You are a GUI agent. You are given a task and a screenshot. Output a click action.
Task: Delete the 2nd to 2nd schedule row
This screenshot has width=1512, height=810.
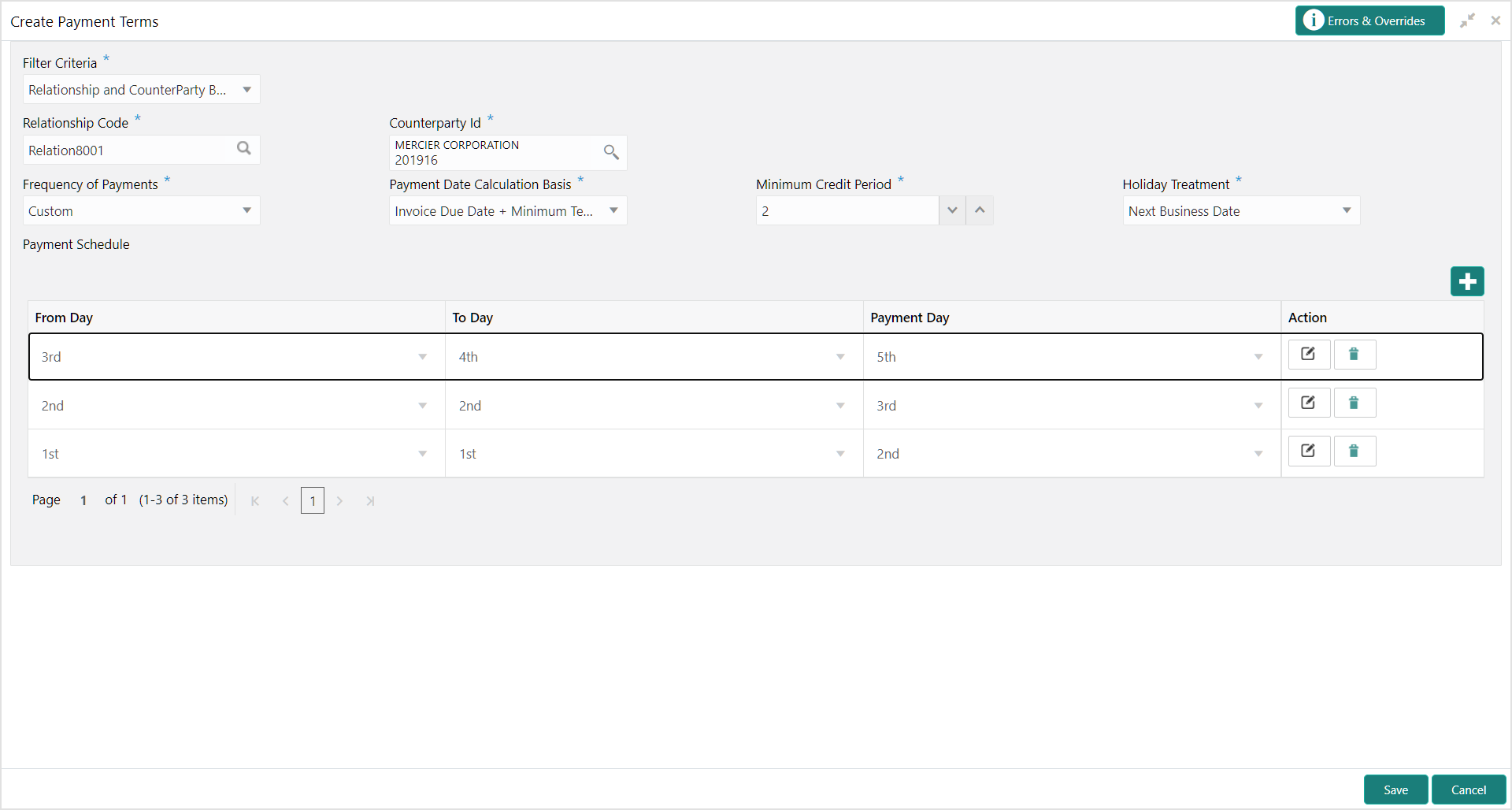1354,403
